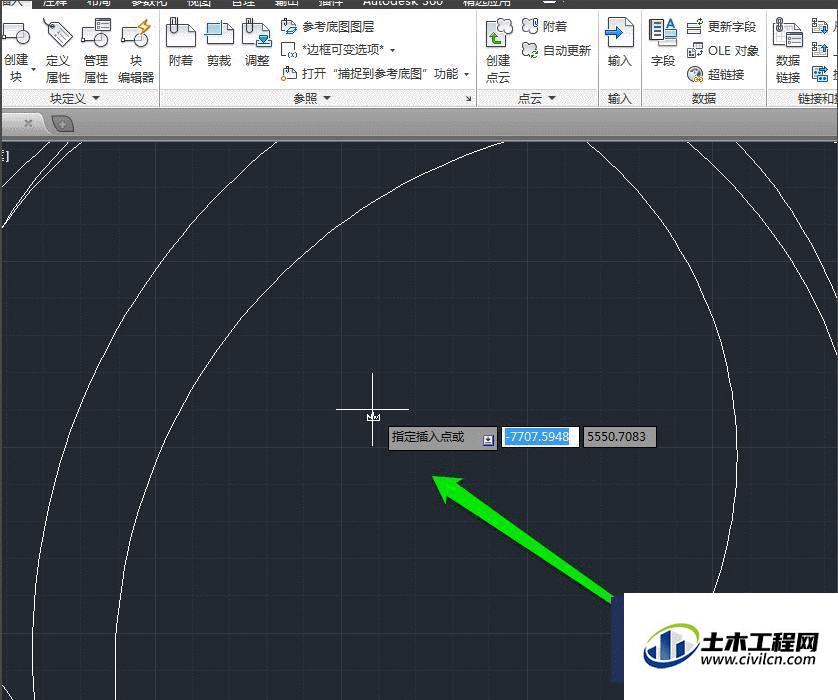
Task: Click the Create Block (创建块) icon
Action: (x=16, y=33)
